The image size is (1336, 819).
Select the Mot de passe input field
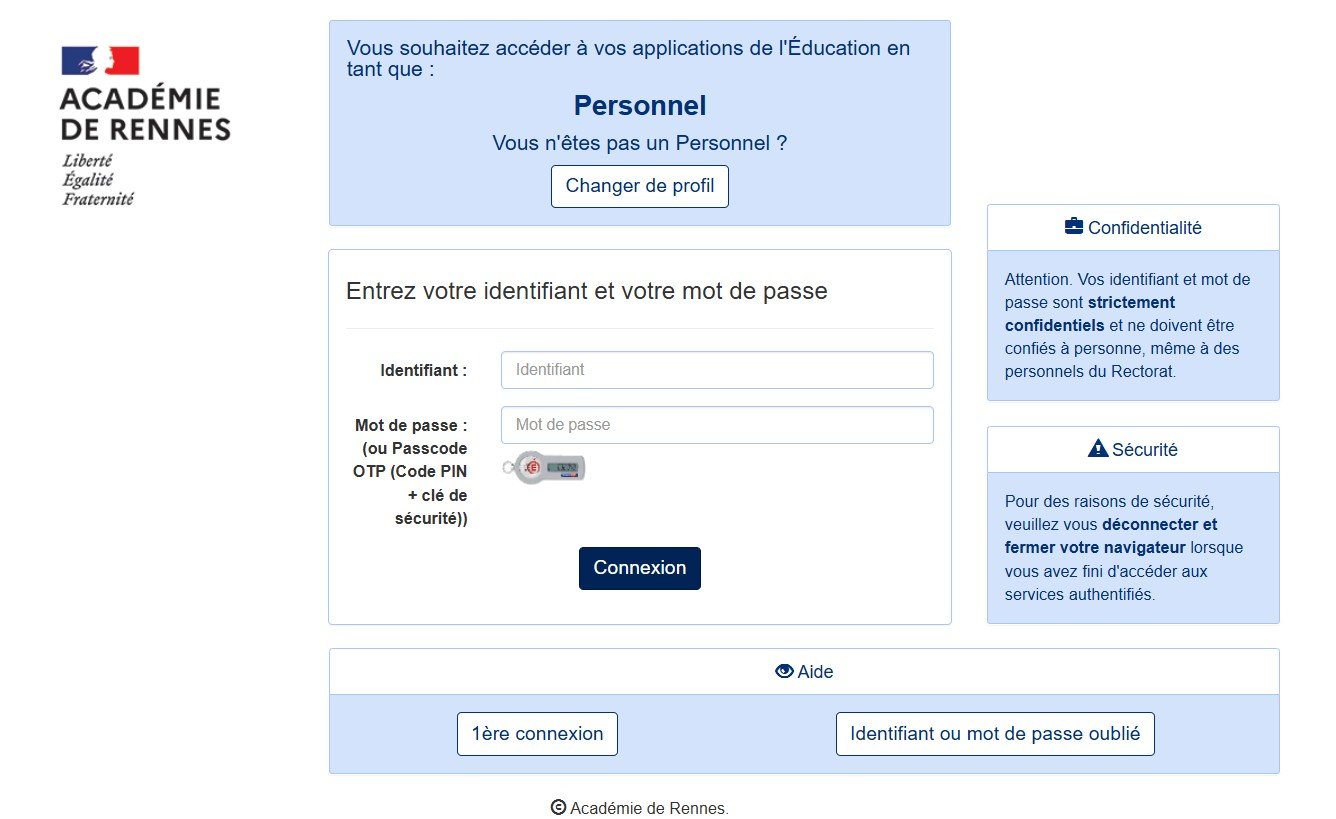pyautogui.click(x=716, y=424)
